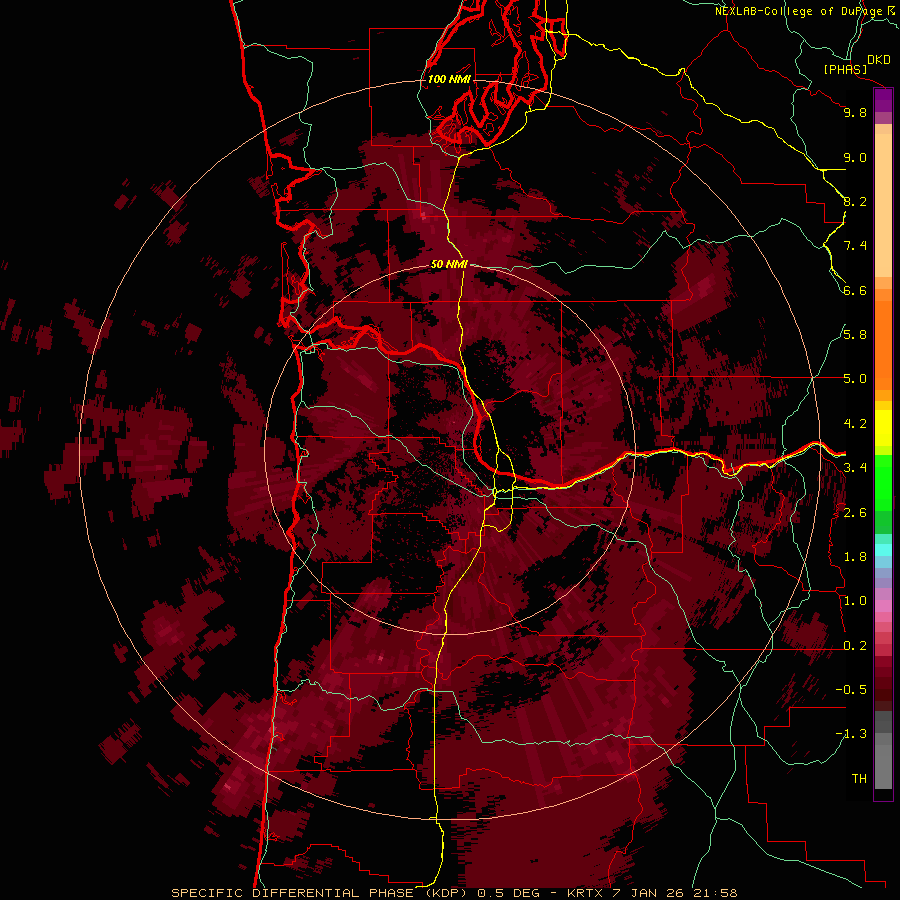Image resolution: width=900 pixels, height=900 pixels.
Task: Click the 2.6 legend value
Action: point(855,513)
